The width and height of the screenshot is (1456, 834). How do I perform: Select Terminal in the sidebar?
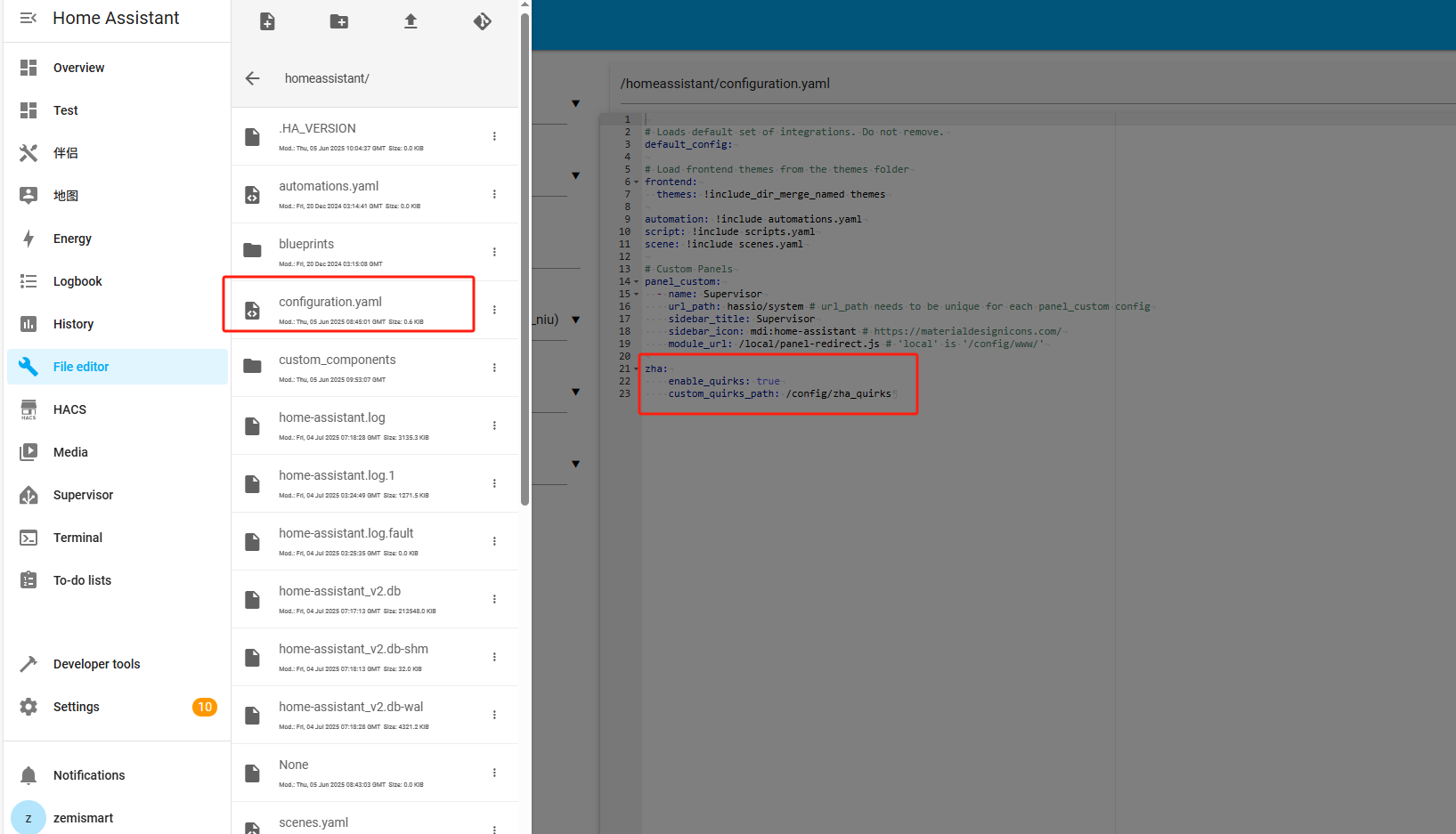coord(77,538)
